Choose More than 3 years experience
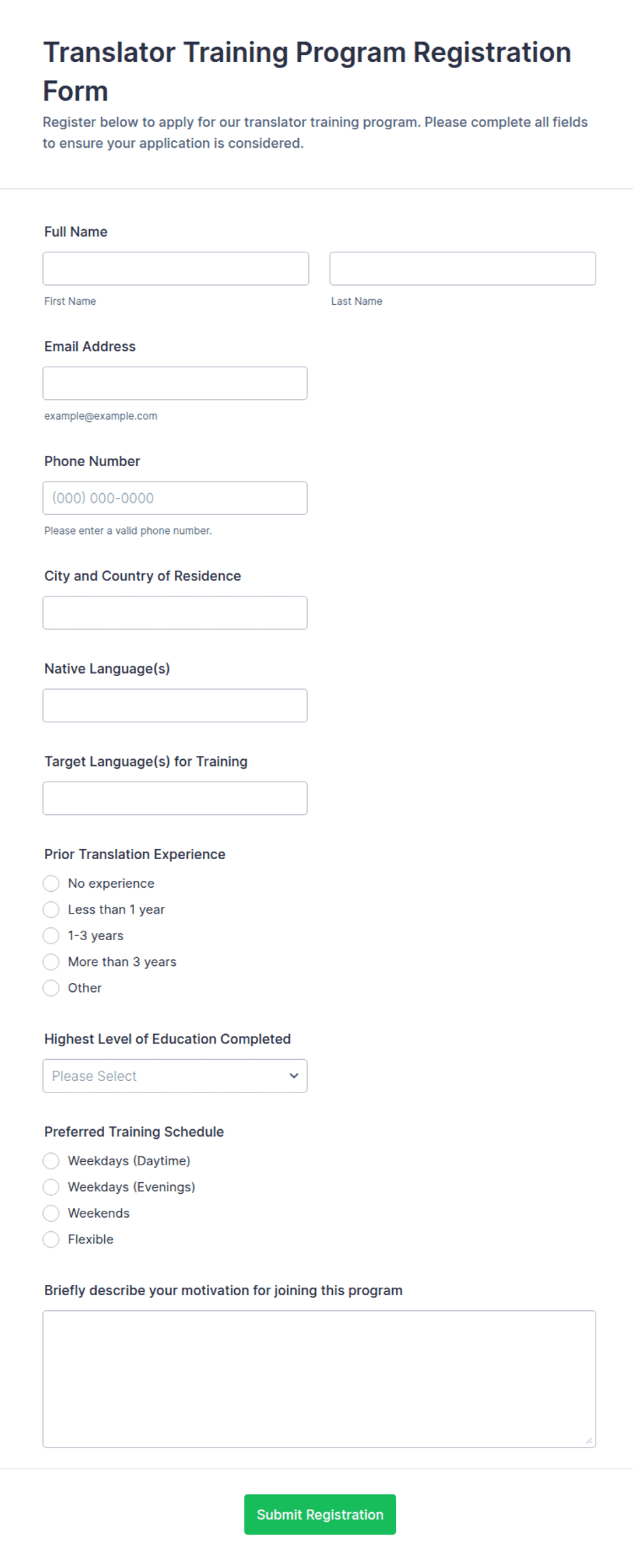Image resolution: width=633 pixels, height=1568 pixels. point(51,962)
